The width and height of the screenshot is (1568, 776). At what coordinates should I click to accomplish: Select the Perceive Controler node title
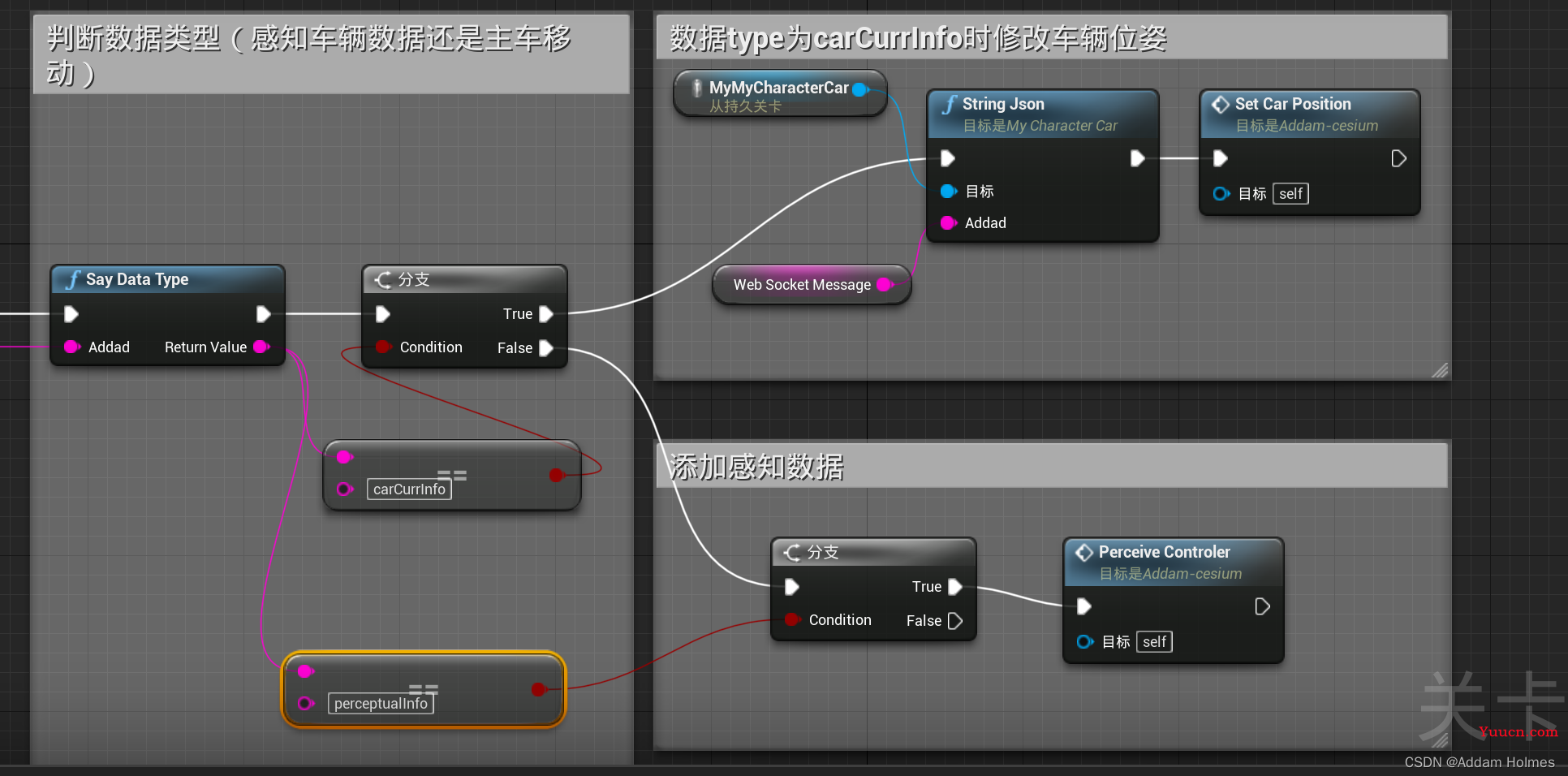[x=1164, y=552]
